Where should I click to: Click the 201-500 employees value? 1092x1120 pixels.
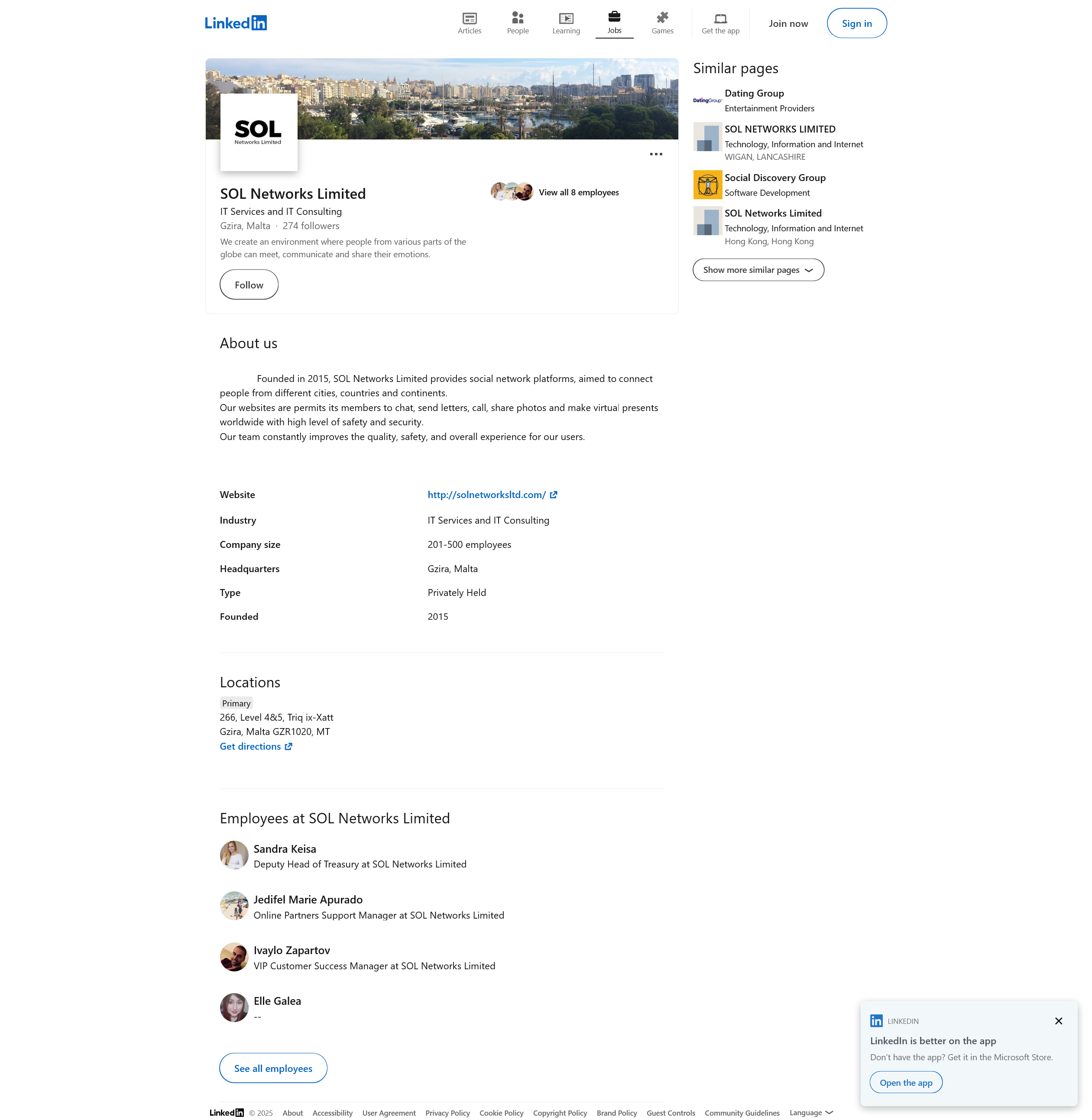click(x=469, y=545)
